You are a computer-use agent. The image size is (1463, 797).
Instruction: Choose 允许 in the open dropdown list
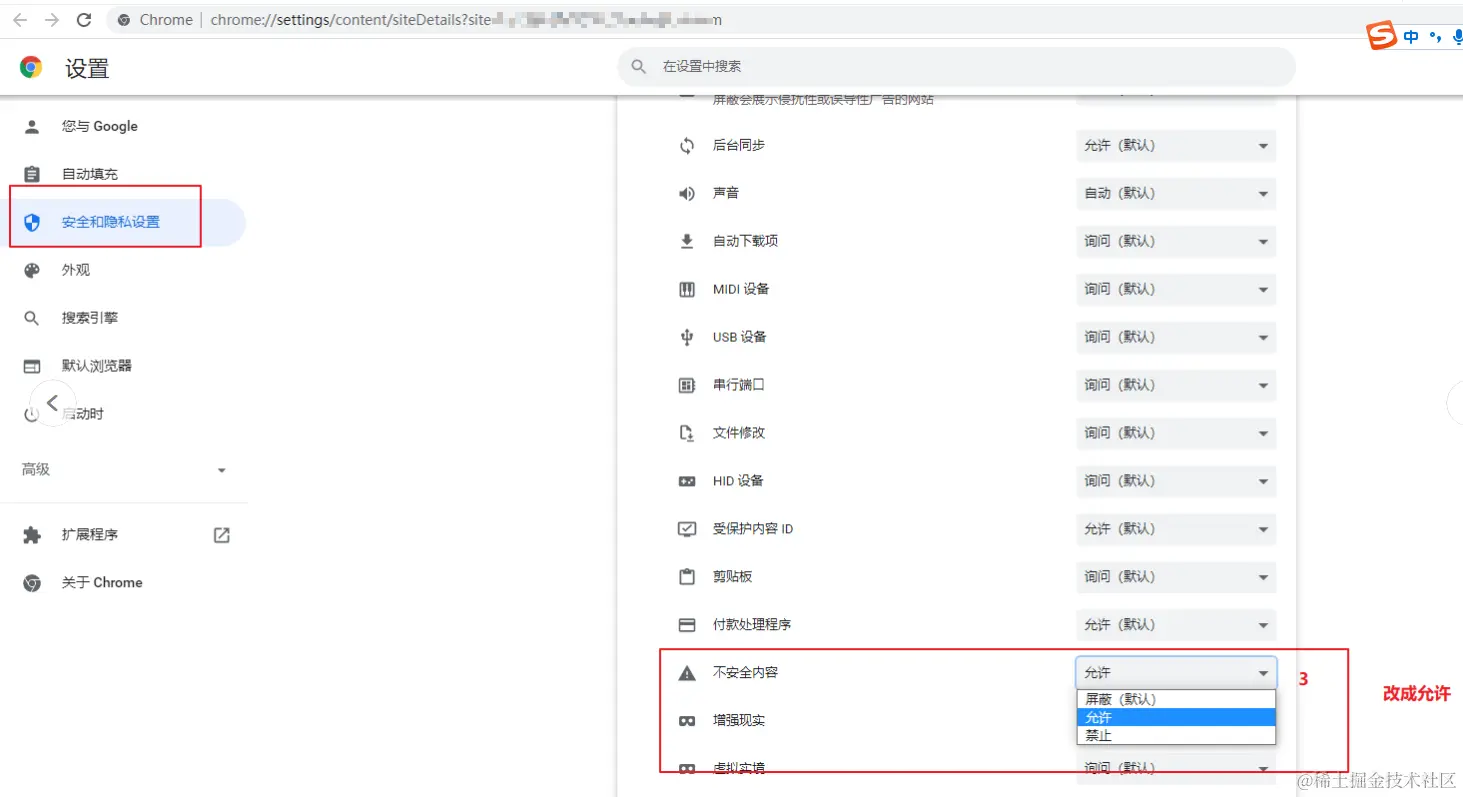(1176, 717)
